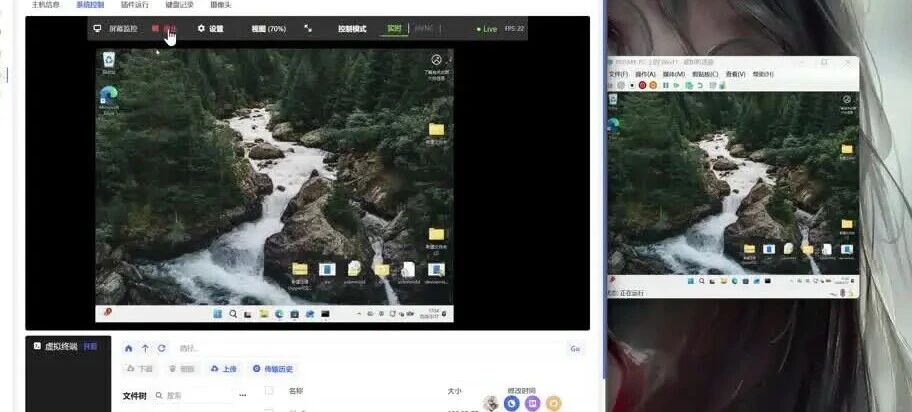Click File Explorer on remote screen taskbar
The height and width of the screenshot is (412, 912).
click(x=264, y=314)
